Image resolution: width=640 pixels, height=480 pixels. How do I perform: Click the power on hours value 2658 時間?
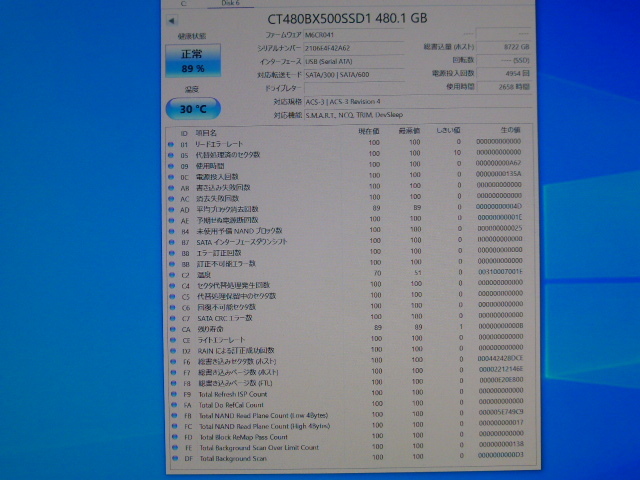tap(504, 87)
